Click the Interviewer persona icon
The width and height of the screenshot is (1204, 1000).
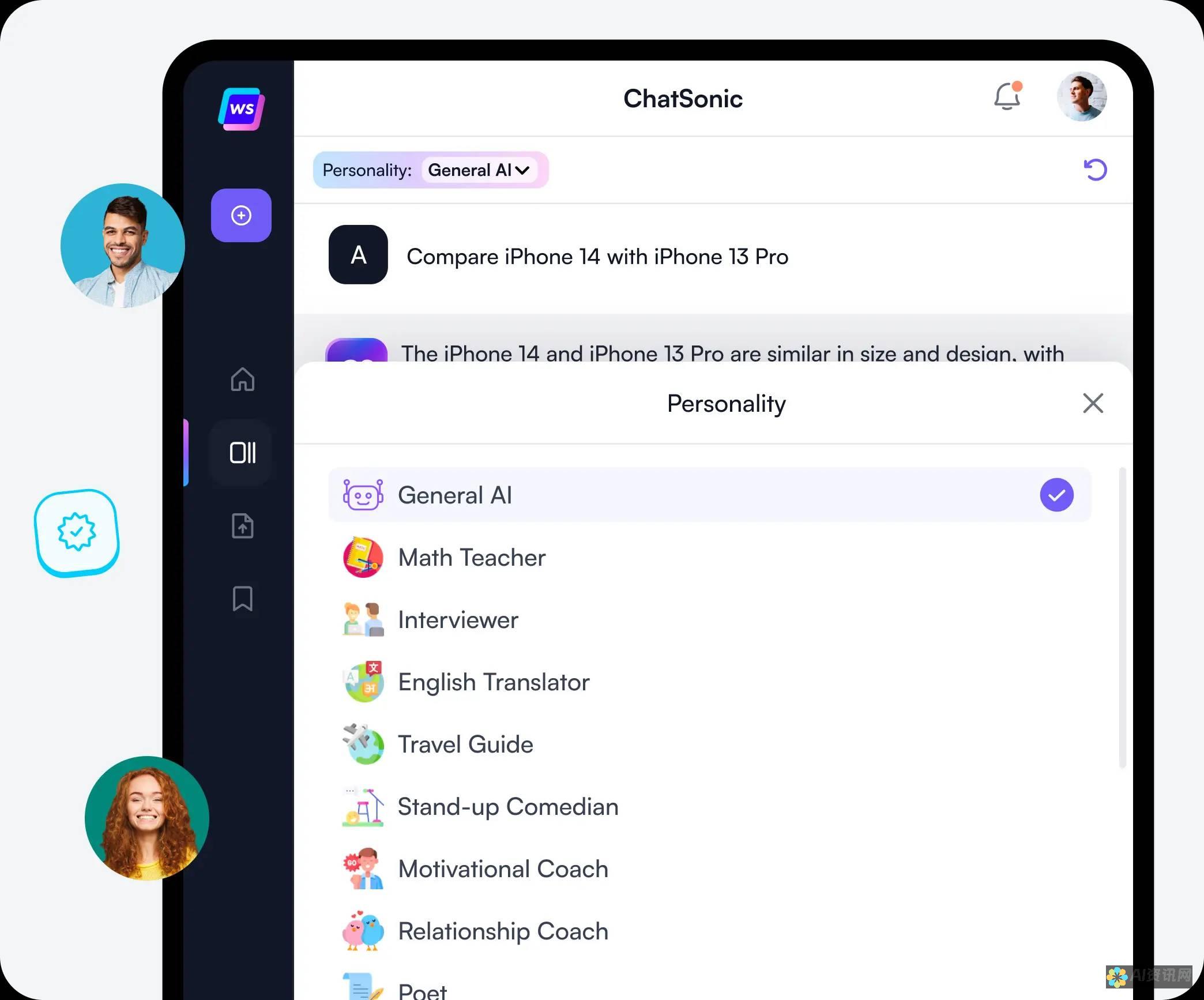coord(364,619)
